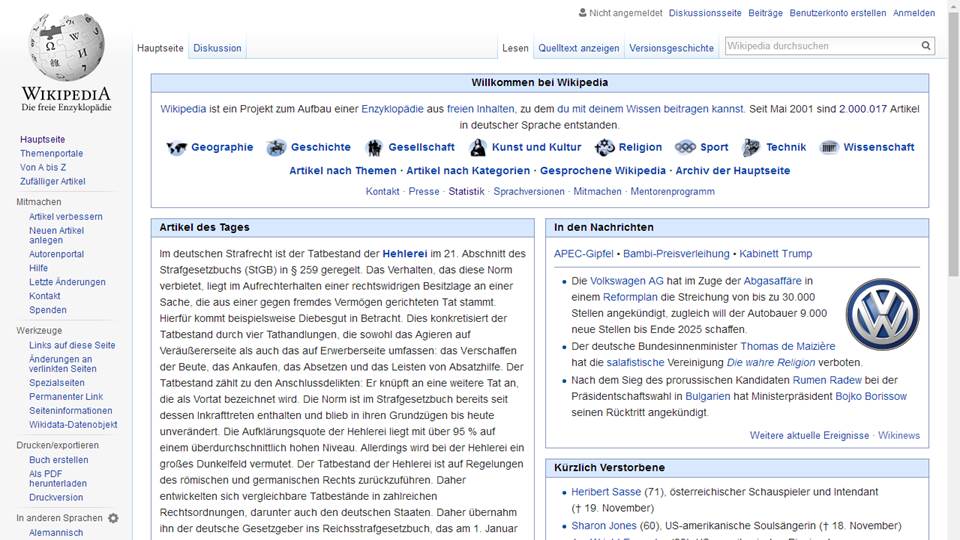Click the Technik portal icon
The width and height of the screenshot is (960, 540).
[751, 148]
